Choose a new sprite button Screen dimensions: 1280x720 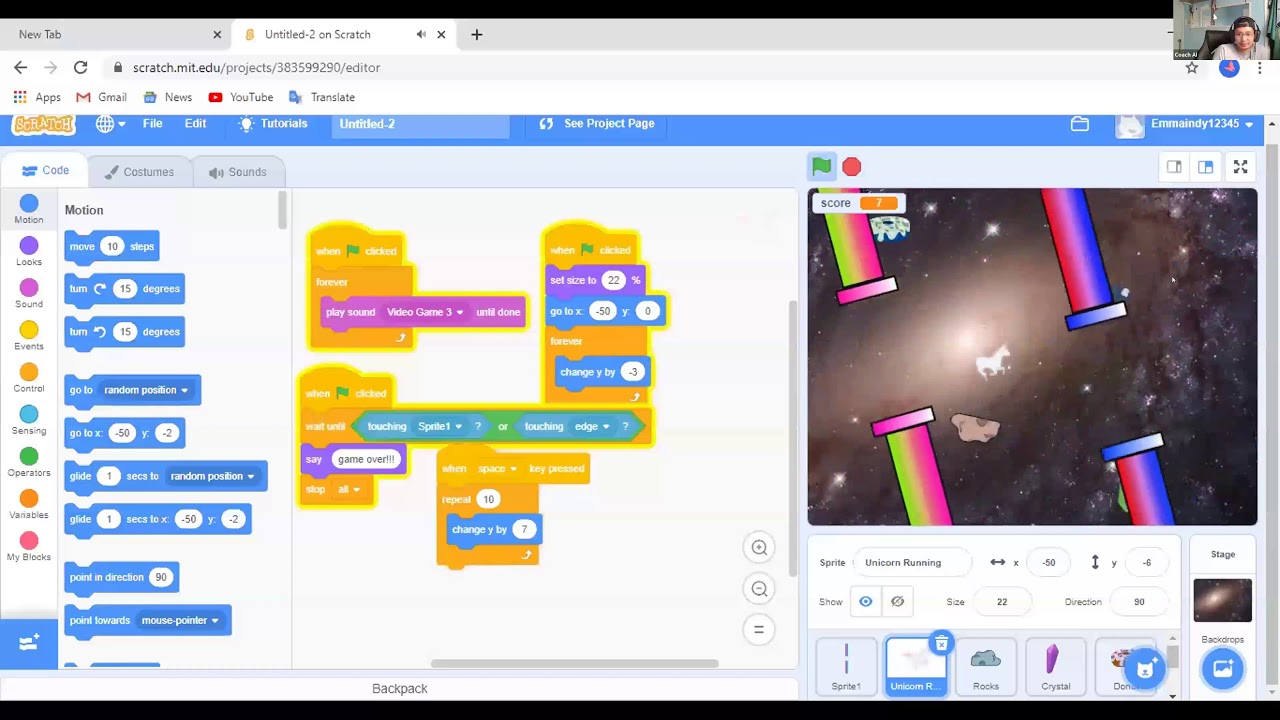(1145, 669)
